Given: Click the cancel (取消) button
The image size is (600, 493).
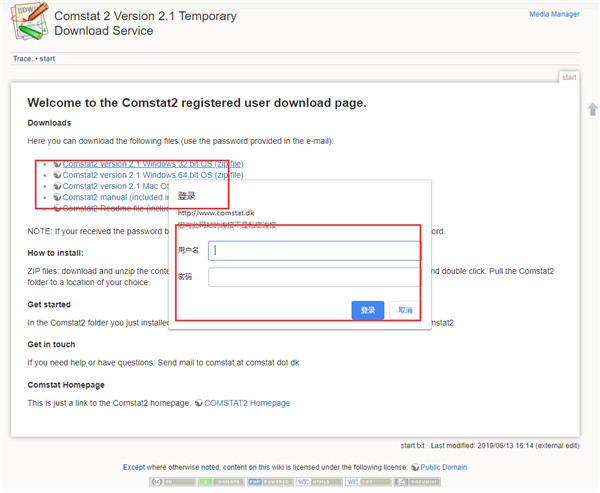Looking at the screenshot, I should pyautogui.click(x=405, y=310).
